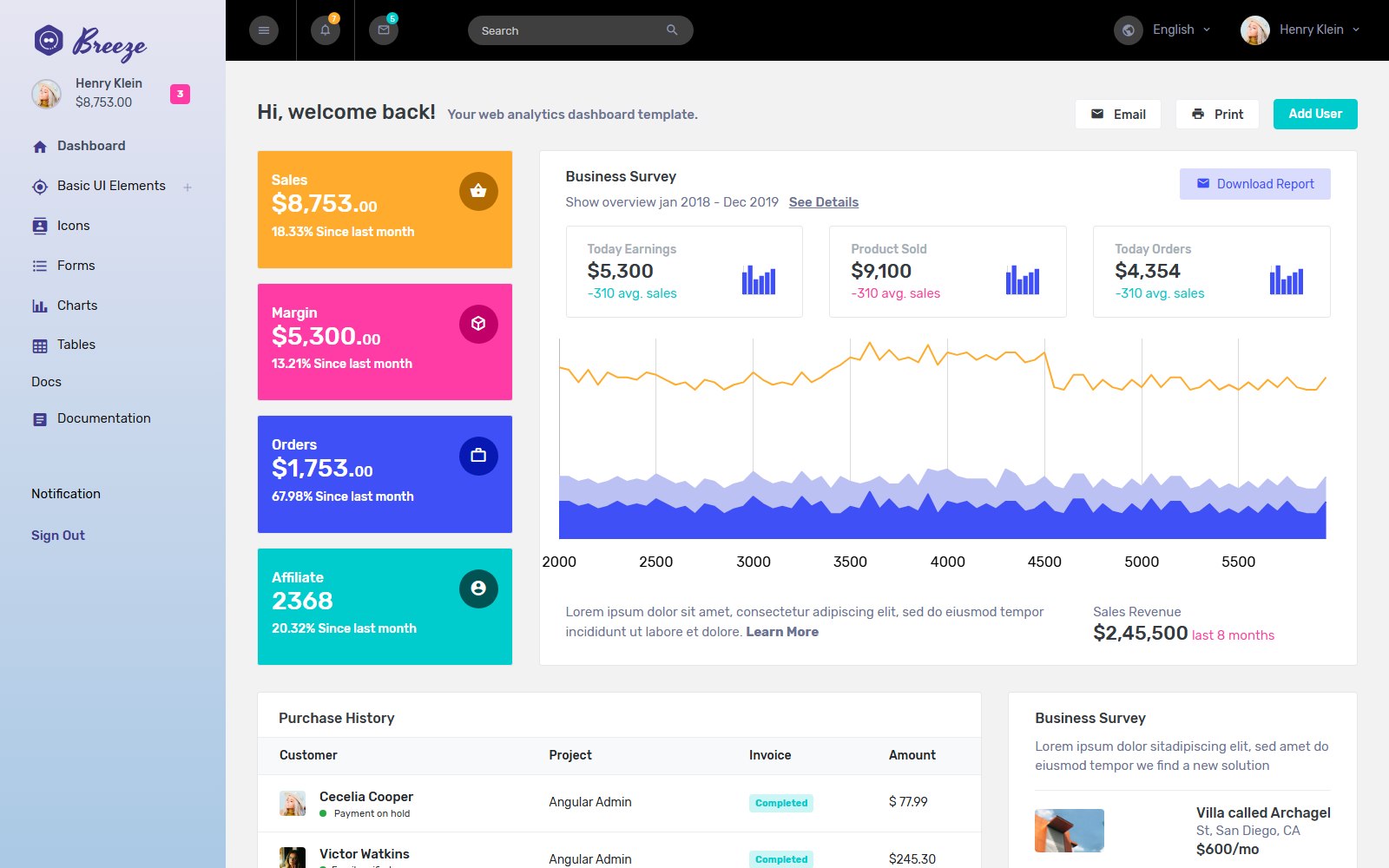1389x868 pixels.
Task: Click the Amount column header
Action: tap(912, 755)
